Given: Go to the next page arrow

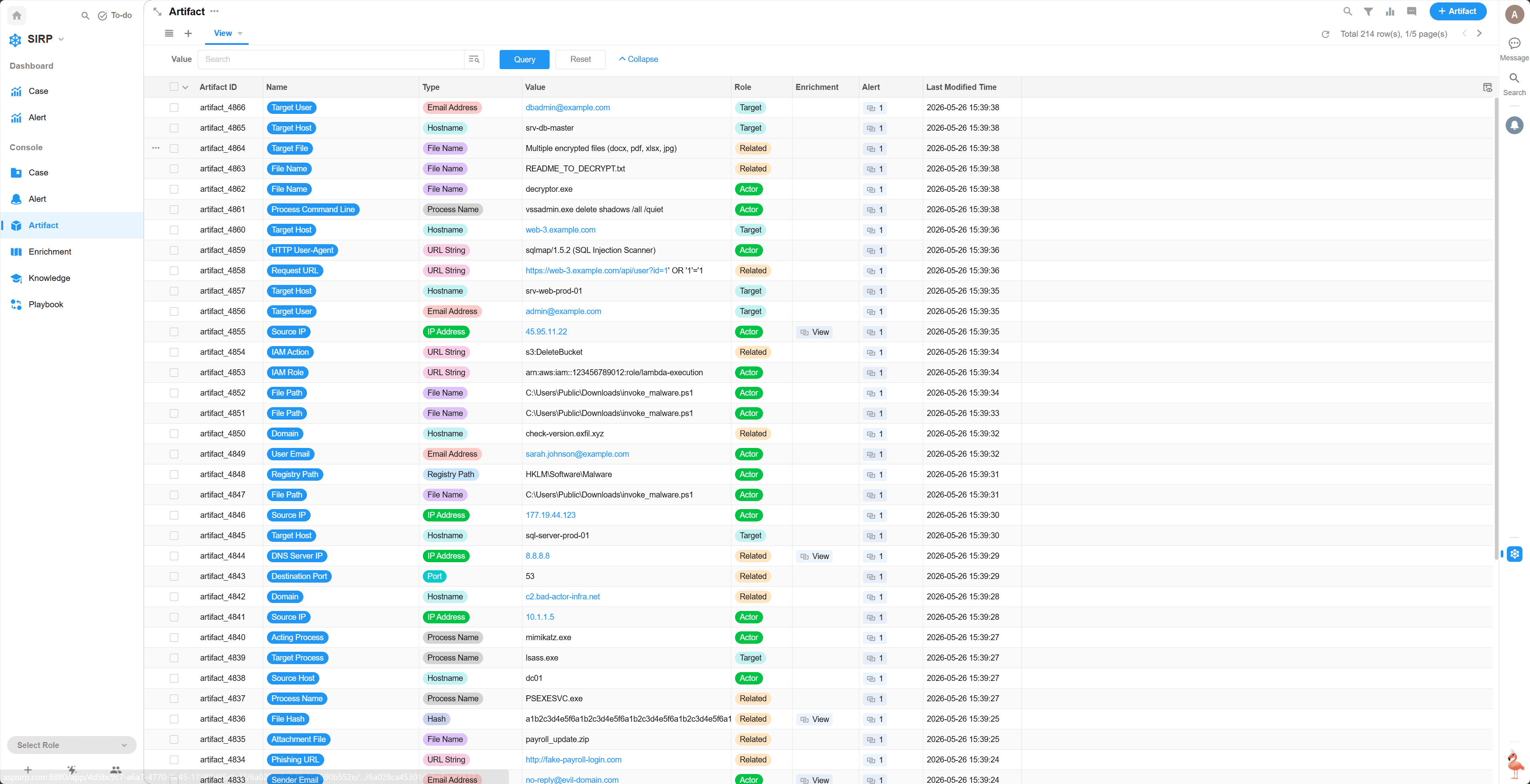Looking at the screenshot, I should pyautogui.click(x=1479, y=33).
